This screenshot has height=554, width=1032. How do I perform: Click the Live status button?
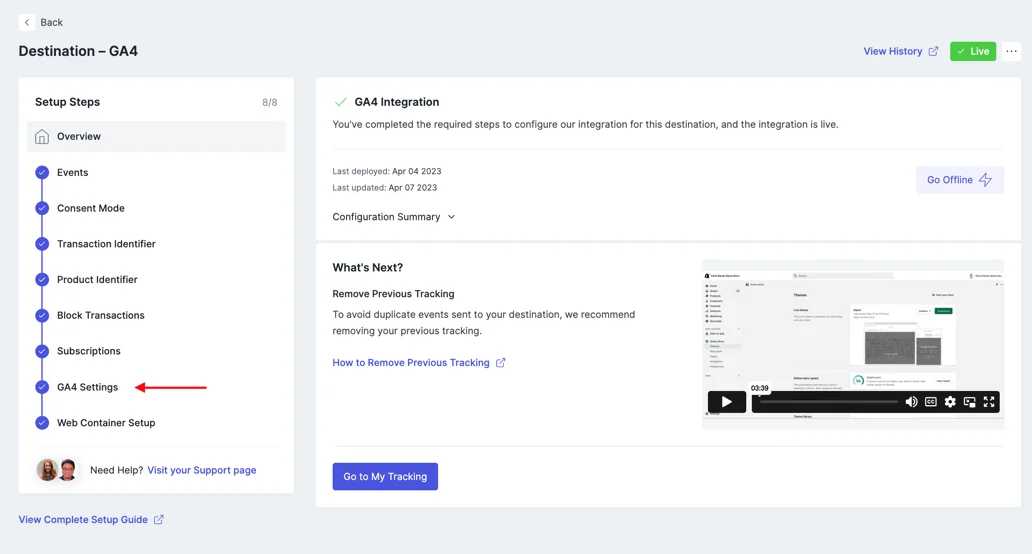(973, 51)
